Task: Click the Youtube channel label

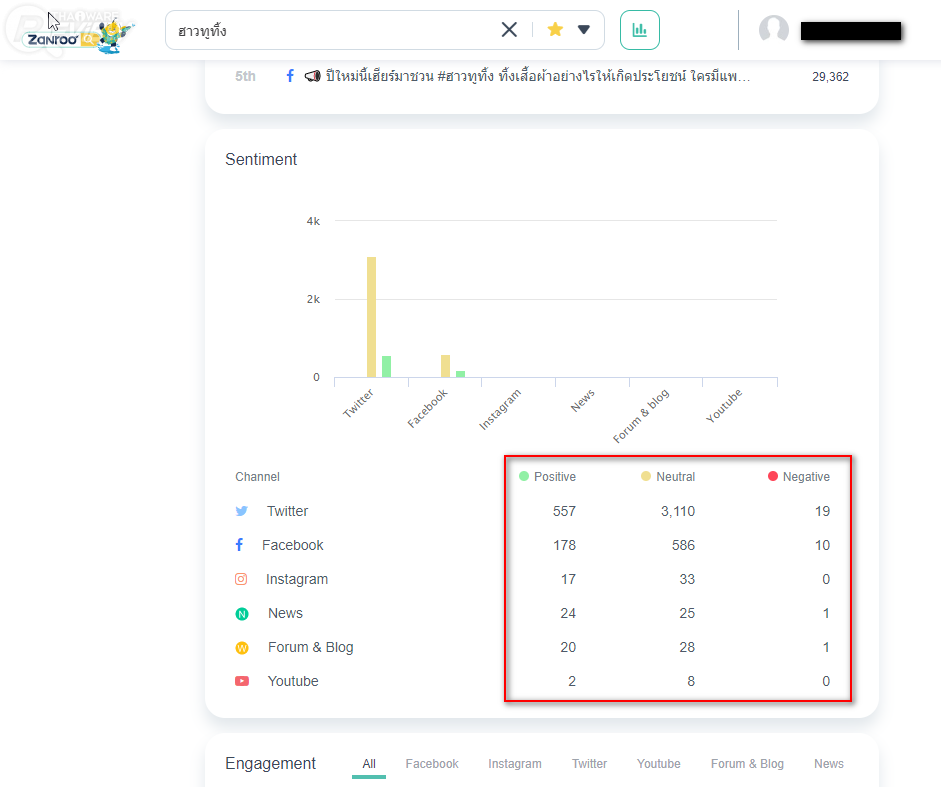Action: (293, 681)
